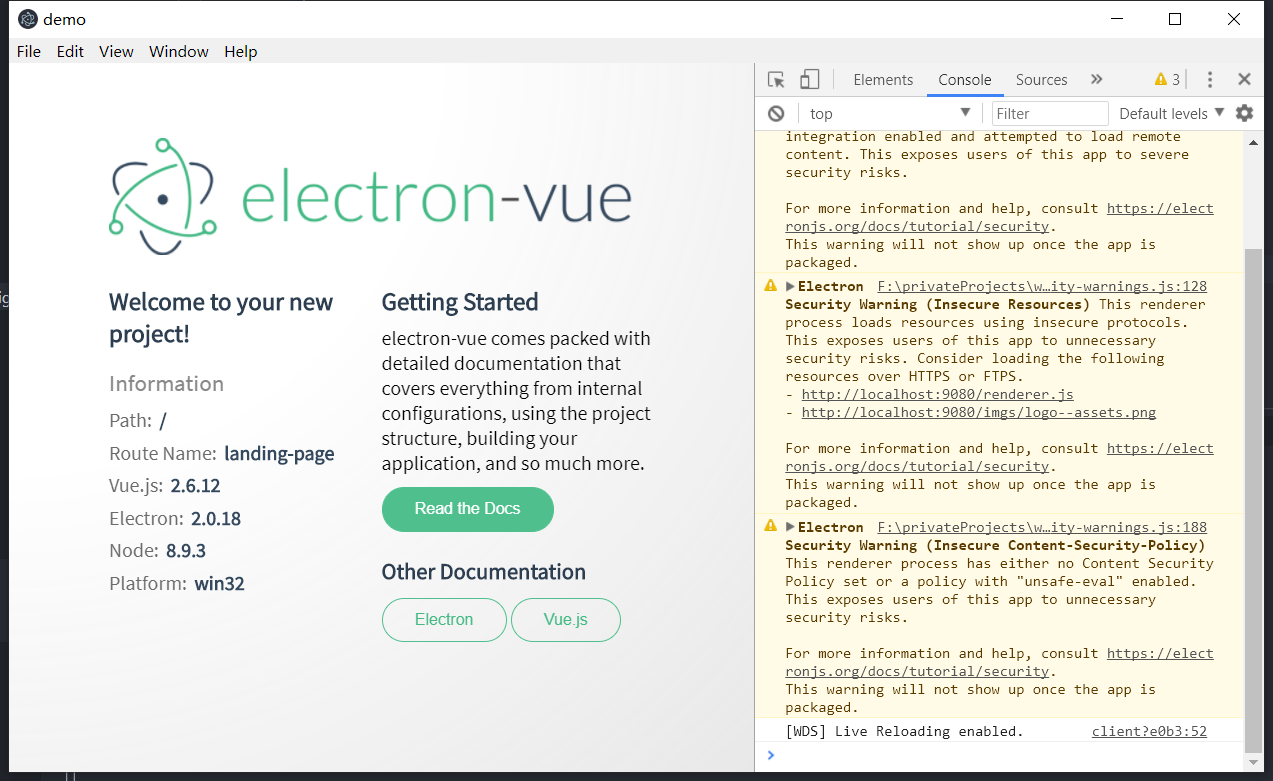Viewport: 1273px width, 781px height.
Task: Click the warning count badge showing 3
Action: (1167, 80)
